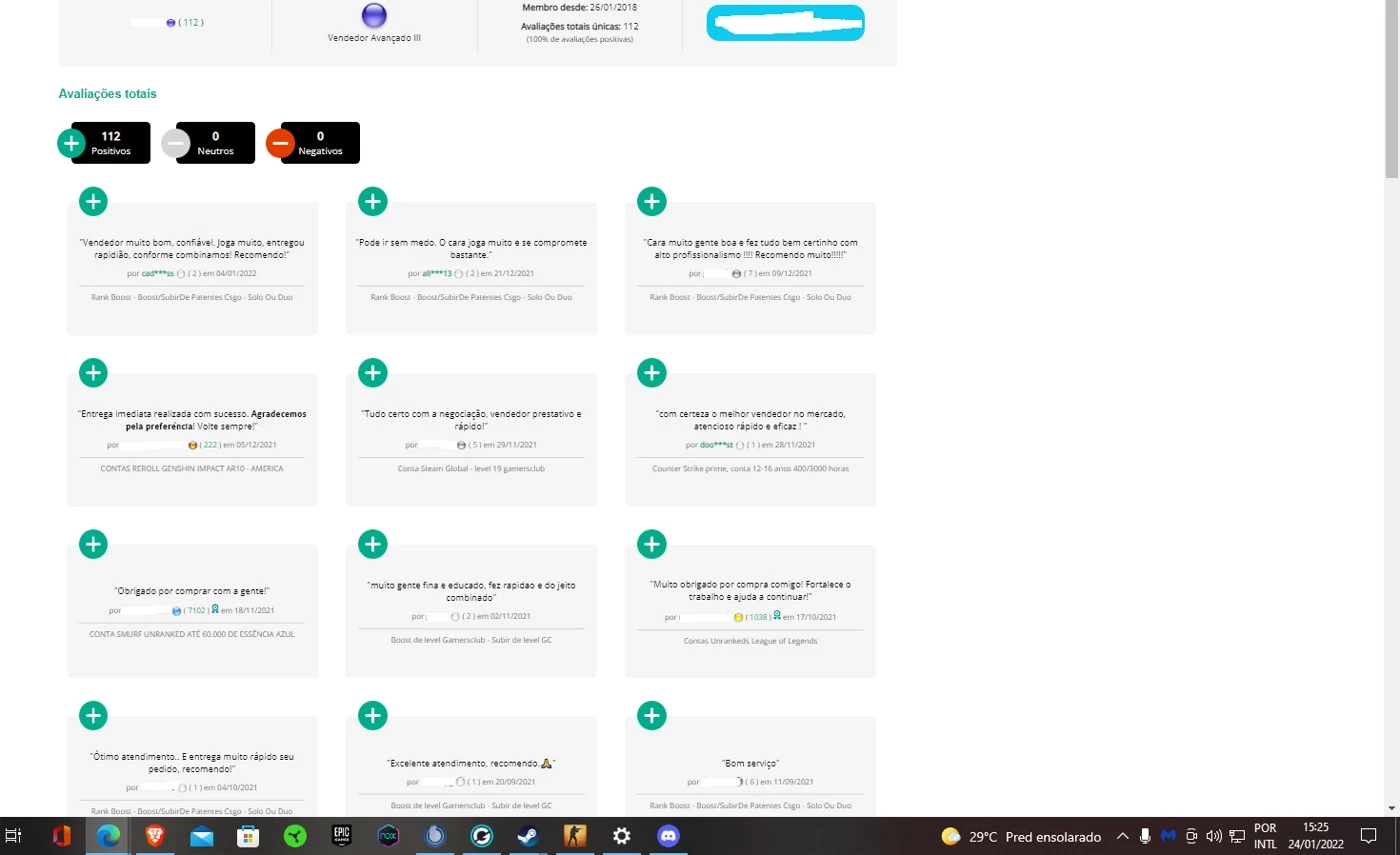The height and width of the screenshot is (855, 1400).
Task: Open reviewer profile cad***ss
Action: (x=158, y=273)
